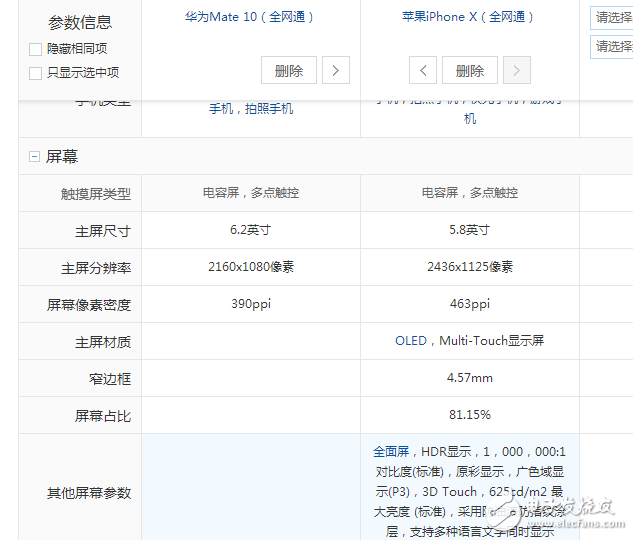Open the 手机，拍照手机 link under Mate 10
633x540 pixels.
click(x=251, y=109)
